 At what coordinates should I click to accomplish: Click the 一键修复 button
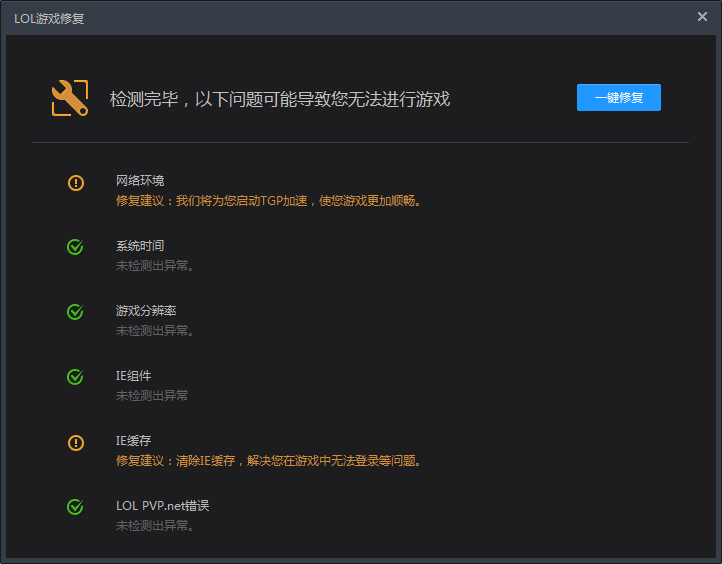(x=618, y=98)
